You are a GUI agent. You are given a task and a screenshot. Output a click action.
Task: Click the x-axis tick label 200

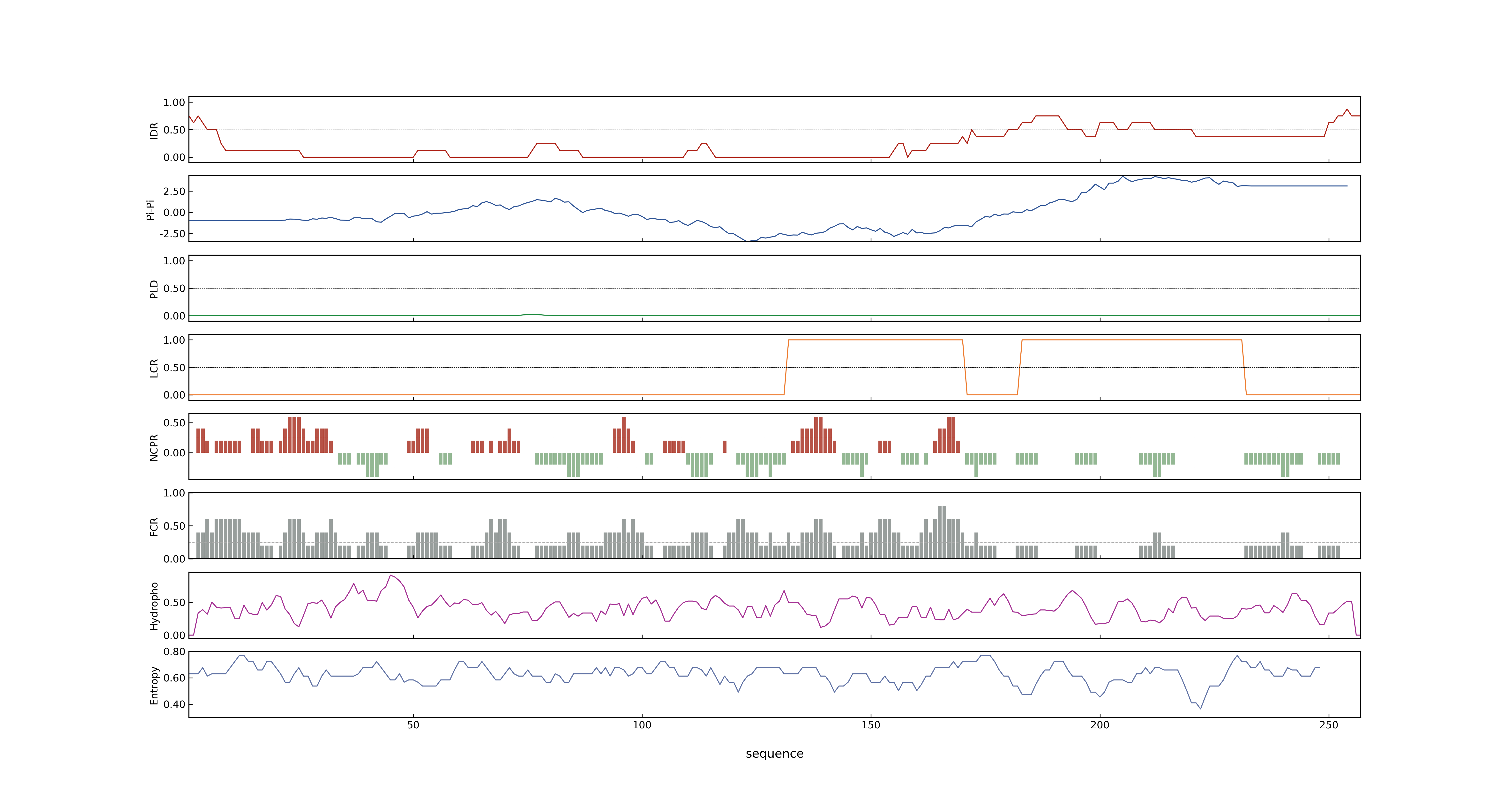pyautogui.click(x=1100, y=725)
